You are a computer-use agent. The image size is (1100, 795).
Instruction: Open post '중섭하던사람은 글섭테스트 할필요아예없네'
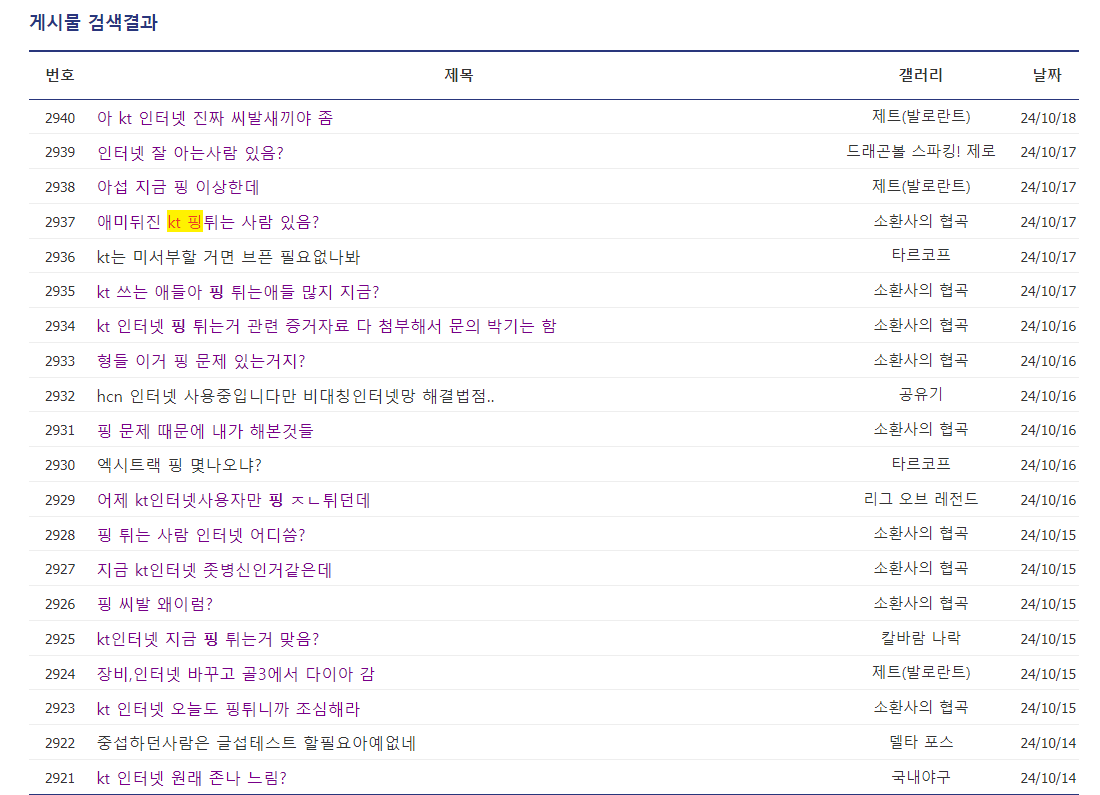click(x=256, y=743)
